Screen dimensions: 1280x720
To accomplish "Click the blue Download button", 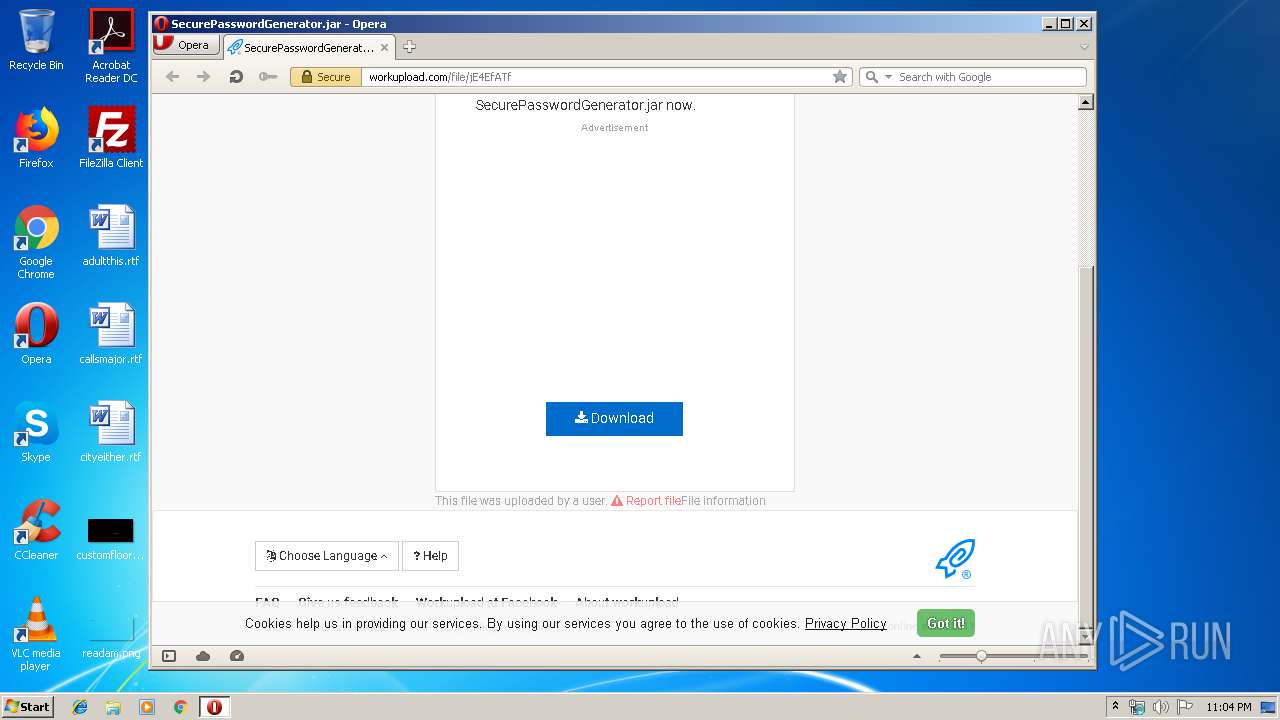I will pos(614,419).
